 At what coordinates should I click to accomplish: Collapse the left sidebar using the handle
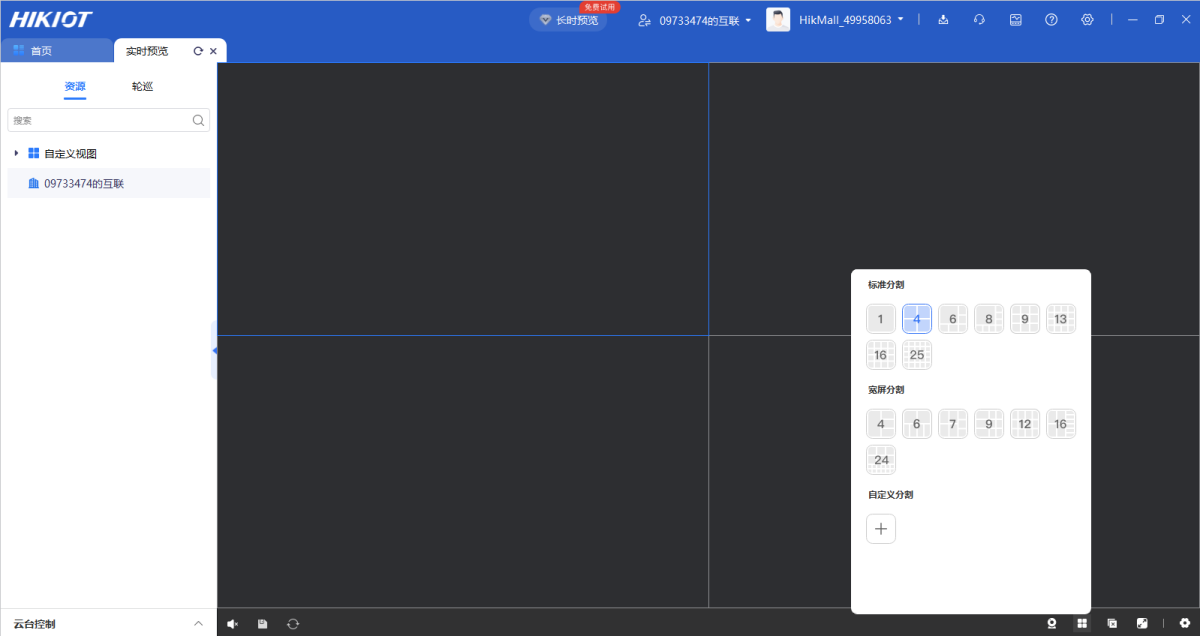[214, 350]
